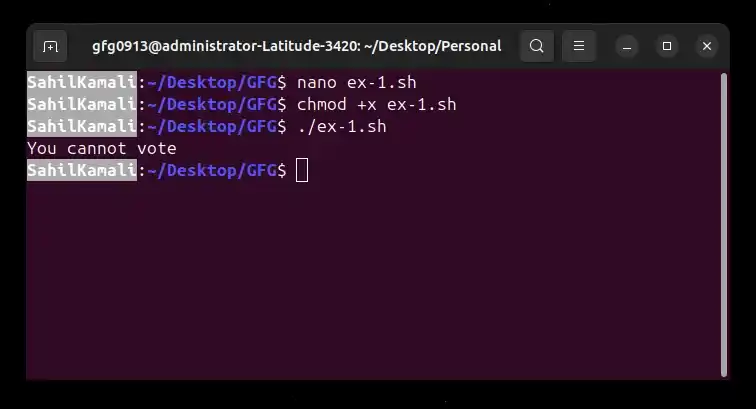Click the 'You cannot vote' output line
The width and height of the screenshot is (756, 409).
(102, 149)
